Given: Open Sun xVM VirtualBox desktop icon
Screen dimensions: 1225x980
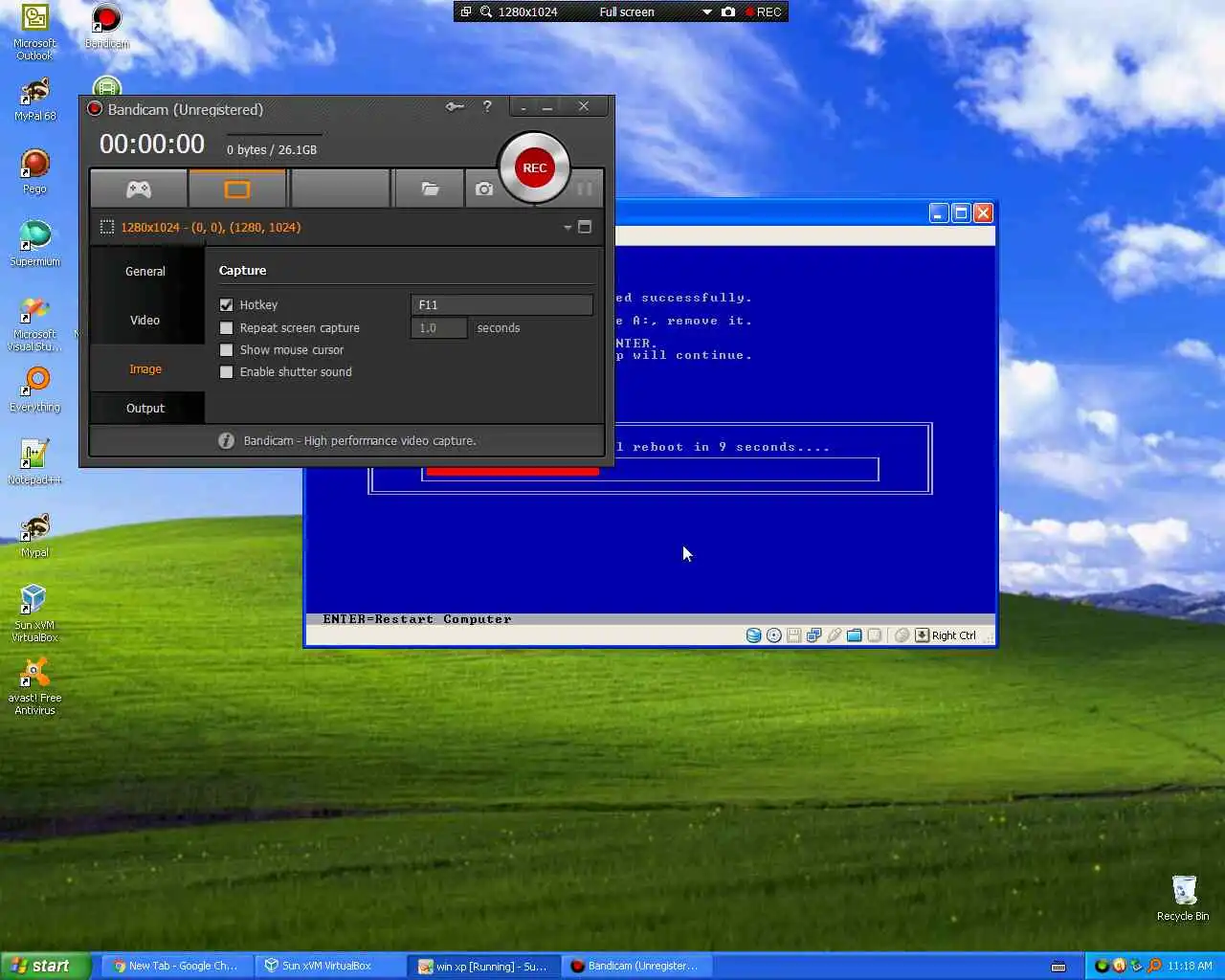Looking at the screenshot, I should tap(35, 613).
